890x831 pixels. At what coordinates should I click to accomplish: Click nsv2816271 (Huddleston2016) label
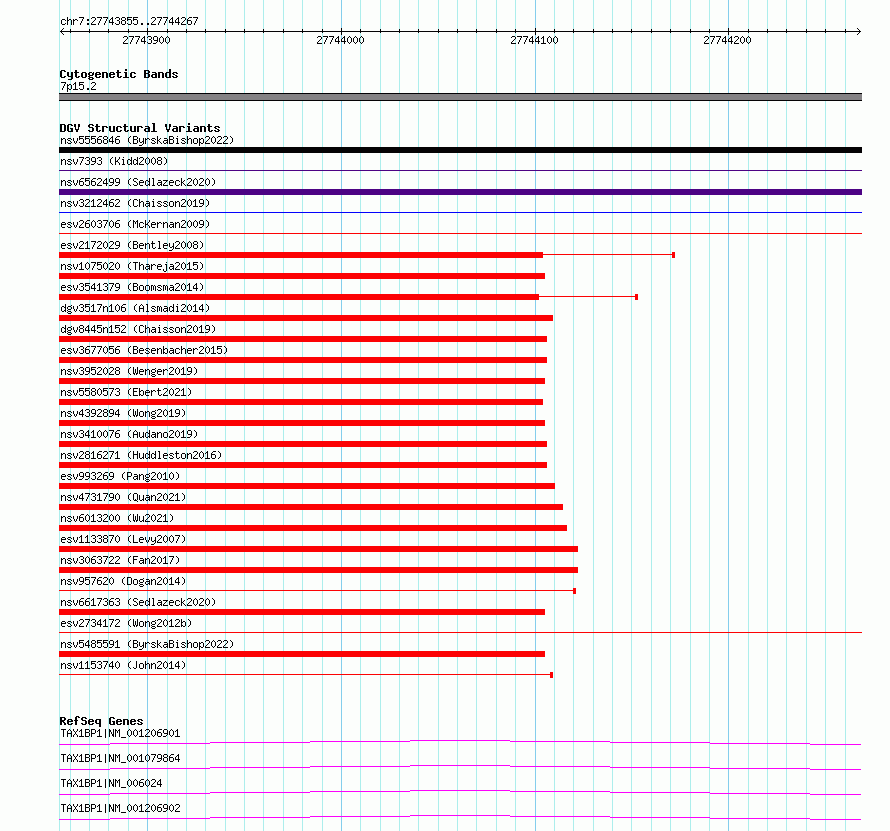click(141, 455)
